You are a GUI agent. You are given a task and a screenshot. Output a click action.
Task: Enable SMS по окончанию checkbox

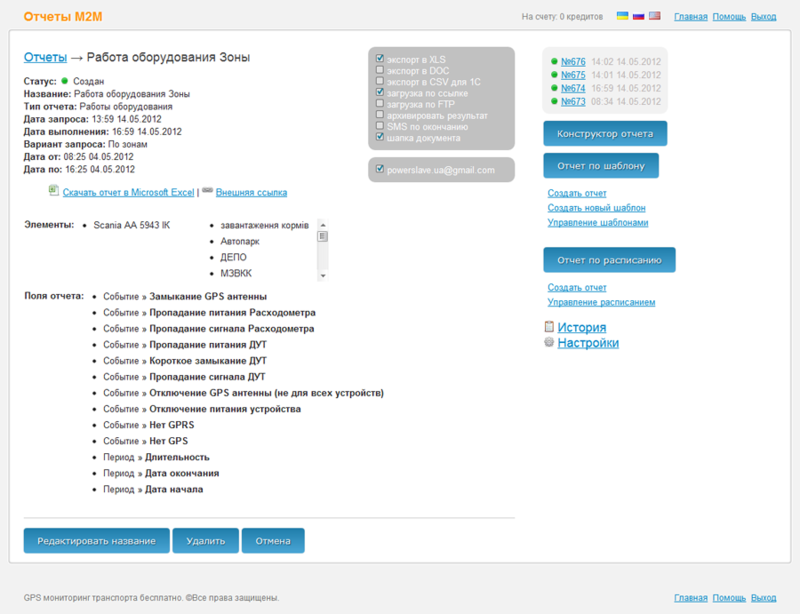[x=380, y=126]
